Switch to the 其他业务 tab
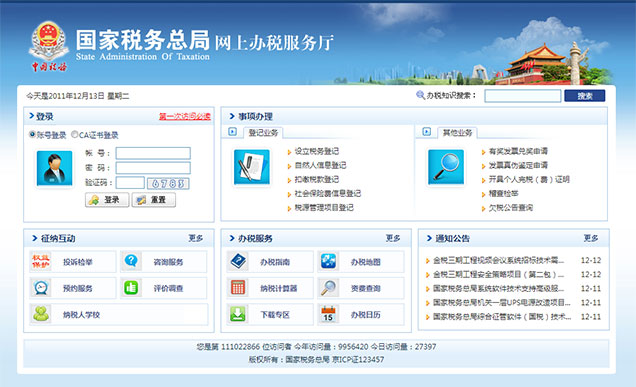The height and width of the screenshot is (387, 636). pyautogui.click(x=457, y=133)
